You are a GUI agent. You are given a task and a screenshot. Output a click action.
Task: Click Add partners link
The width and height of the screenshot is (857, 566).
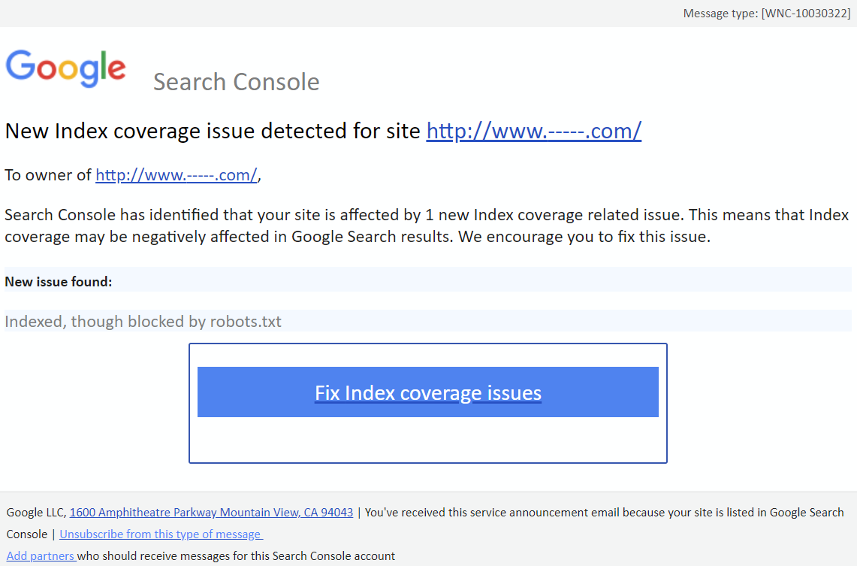coord(41,556)
